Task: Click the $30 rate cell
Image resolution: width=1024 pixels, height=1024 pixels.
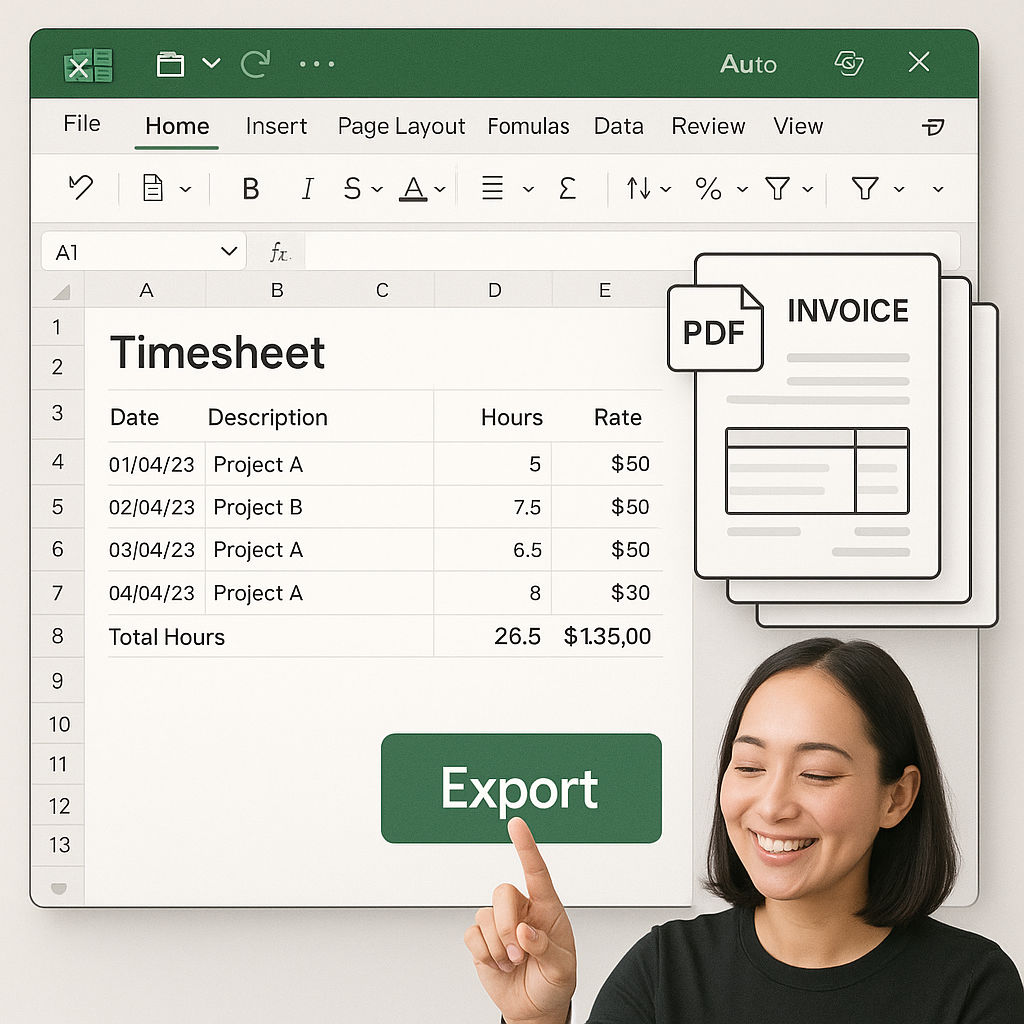Action: [630, 592]
